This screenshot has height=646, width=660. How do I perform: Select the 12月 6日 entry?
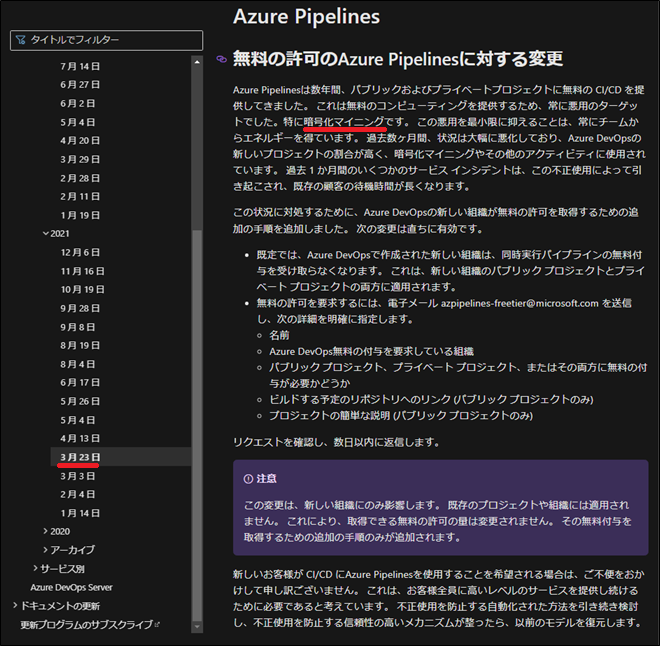click(80, 253)
